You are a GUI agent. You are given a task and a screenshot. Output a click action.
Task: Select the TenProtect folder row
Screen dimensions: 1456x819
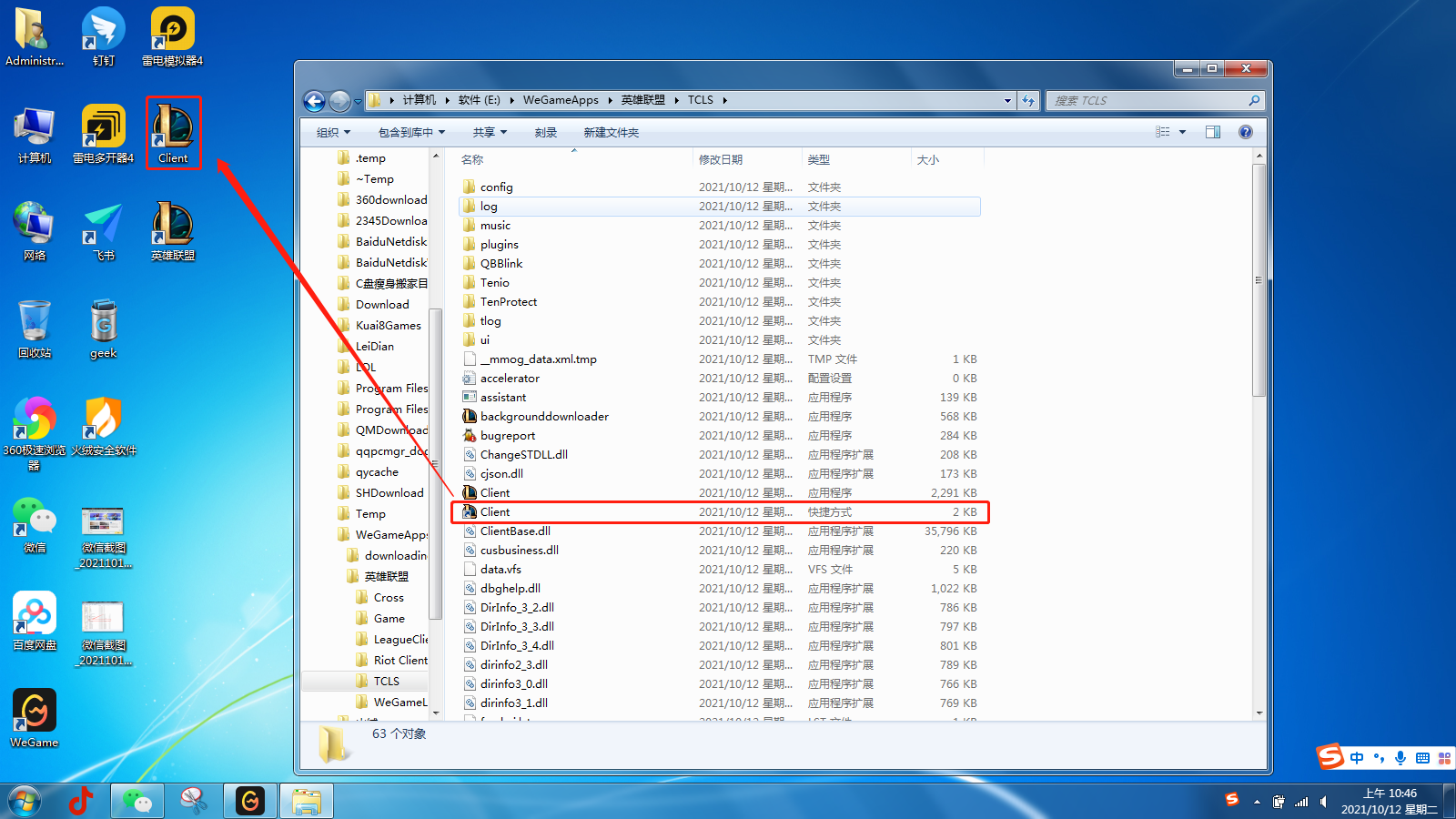click(x=719, y=301)
